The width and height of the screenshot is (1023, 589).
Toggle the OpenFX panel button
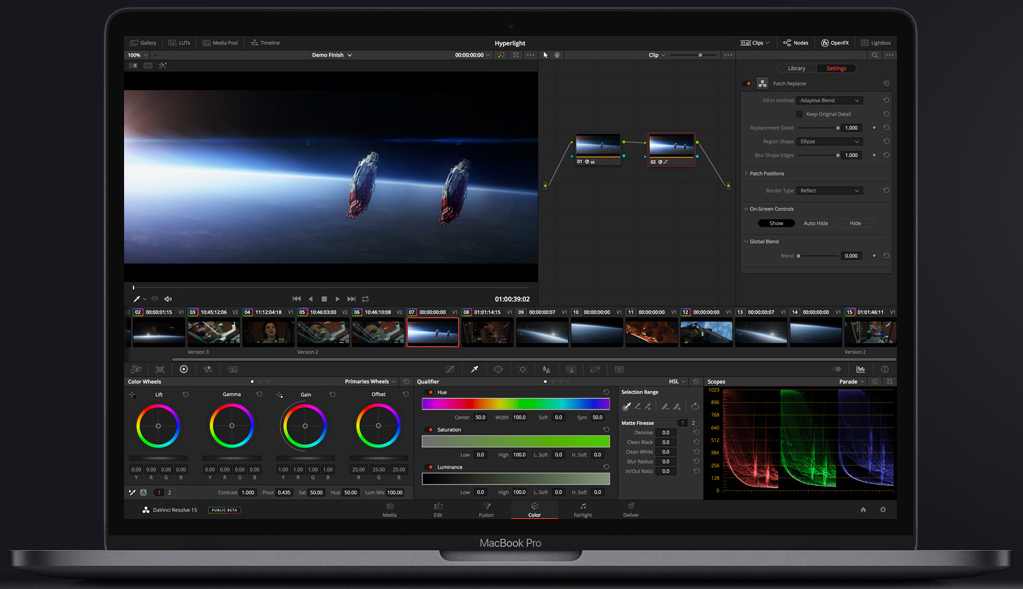[x=835, y=42]
